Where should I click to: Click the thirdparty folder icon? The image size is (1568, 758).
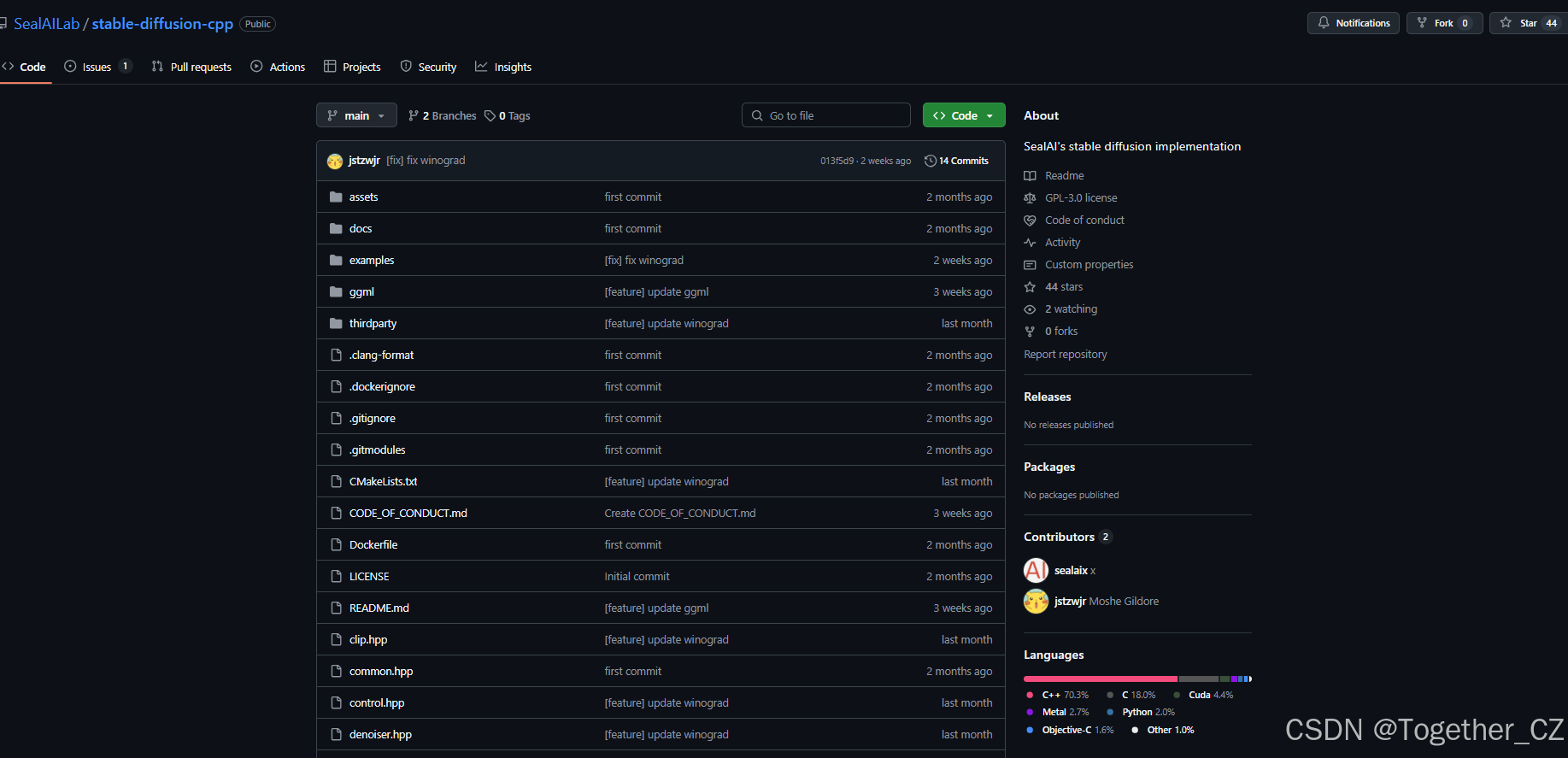point(336,323)
